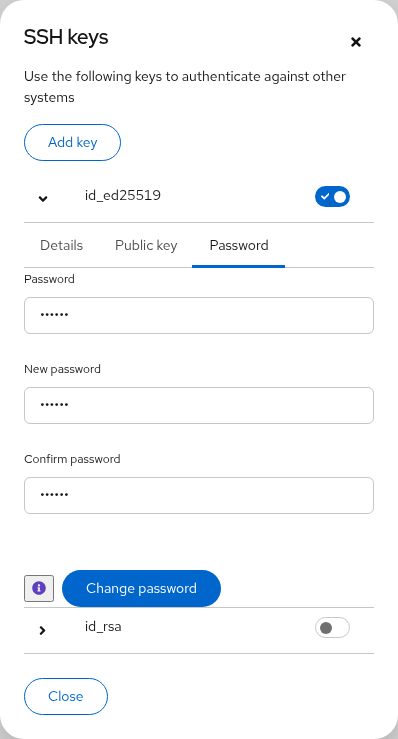Screen dimensions: 398x739
Task: Enable the id_rsa key toggle switch
Action: (x=332, y=628)
